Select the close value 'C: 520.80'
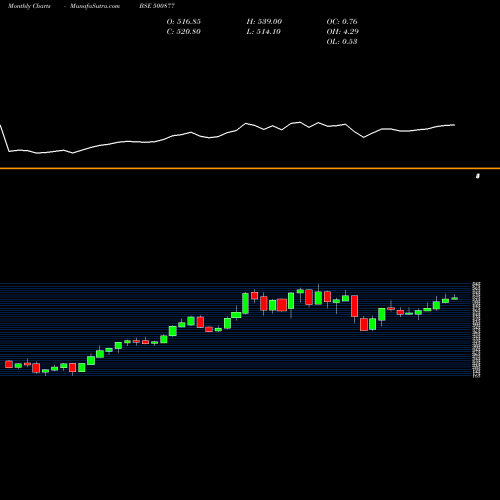Image resolution: width=500 pixels, height=500 pixels. [184, 32]
